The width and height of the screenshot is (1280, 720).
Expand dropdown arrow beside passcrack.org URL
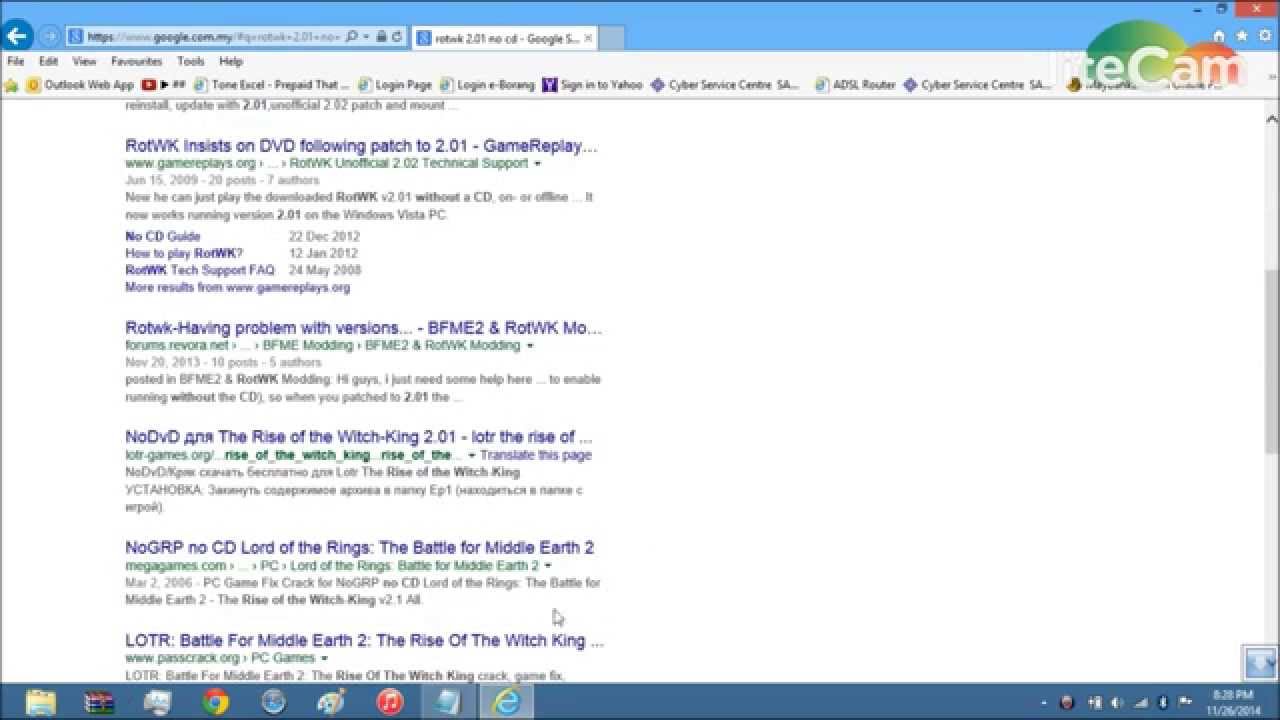323,658
